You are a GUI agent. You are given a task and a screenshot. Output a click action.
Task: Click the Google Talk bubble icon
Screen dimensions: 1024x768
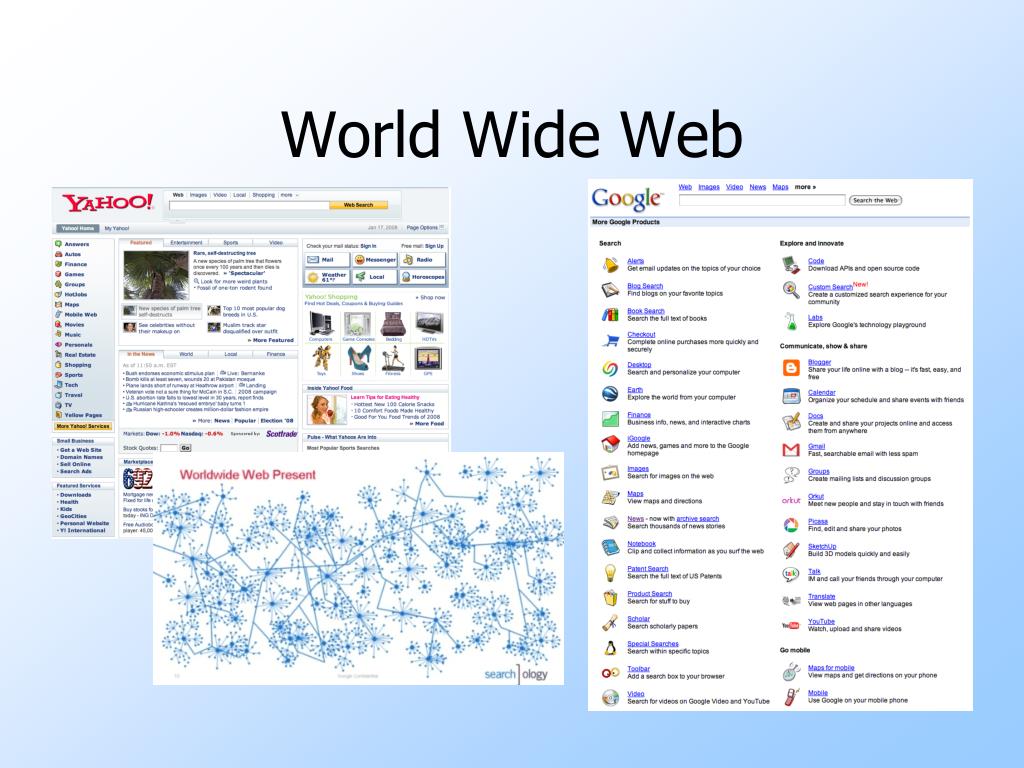(791, 575)
